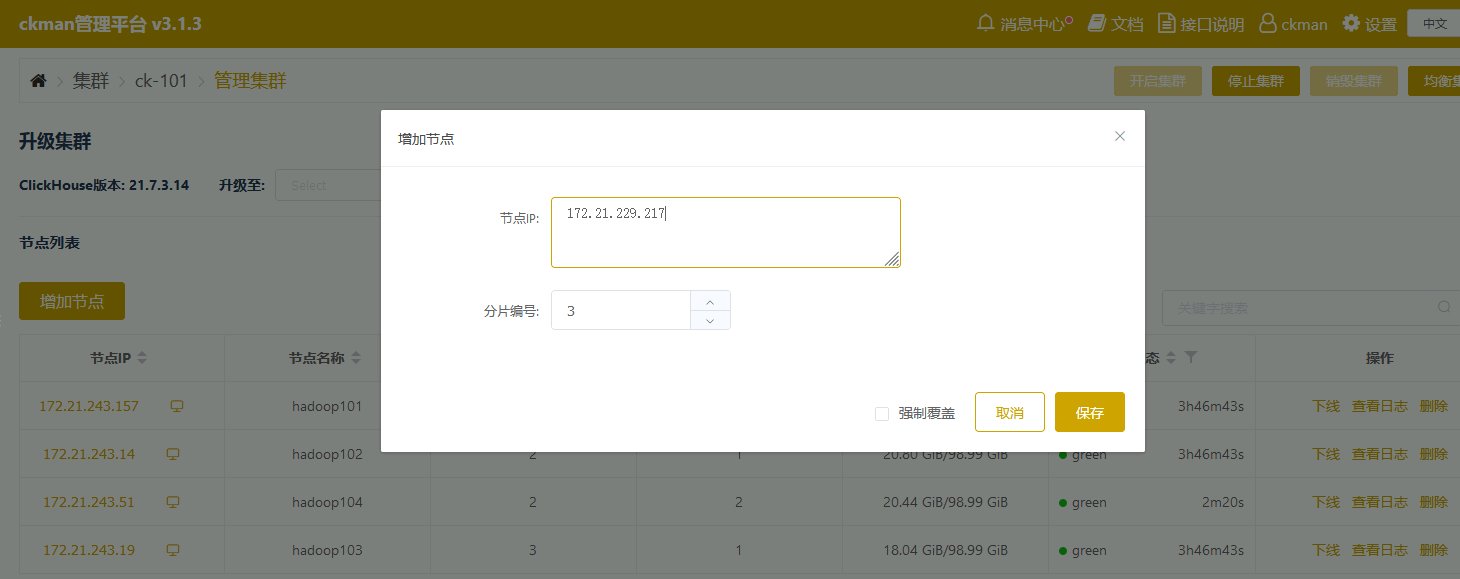
Task: Click into the node IP textarea
Action: 726,232
